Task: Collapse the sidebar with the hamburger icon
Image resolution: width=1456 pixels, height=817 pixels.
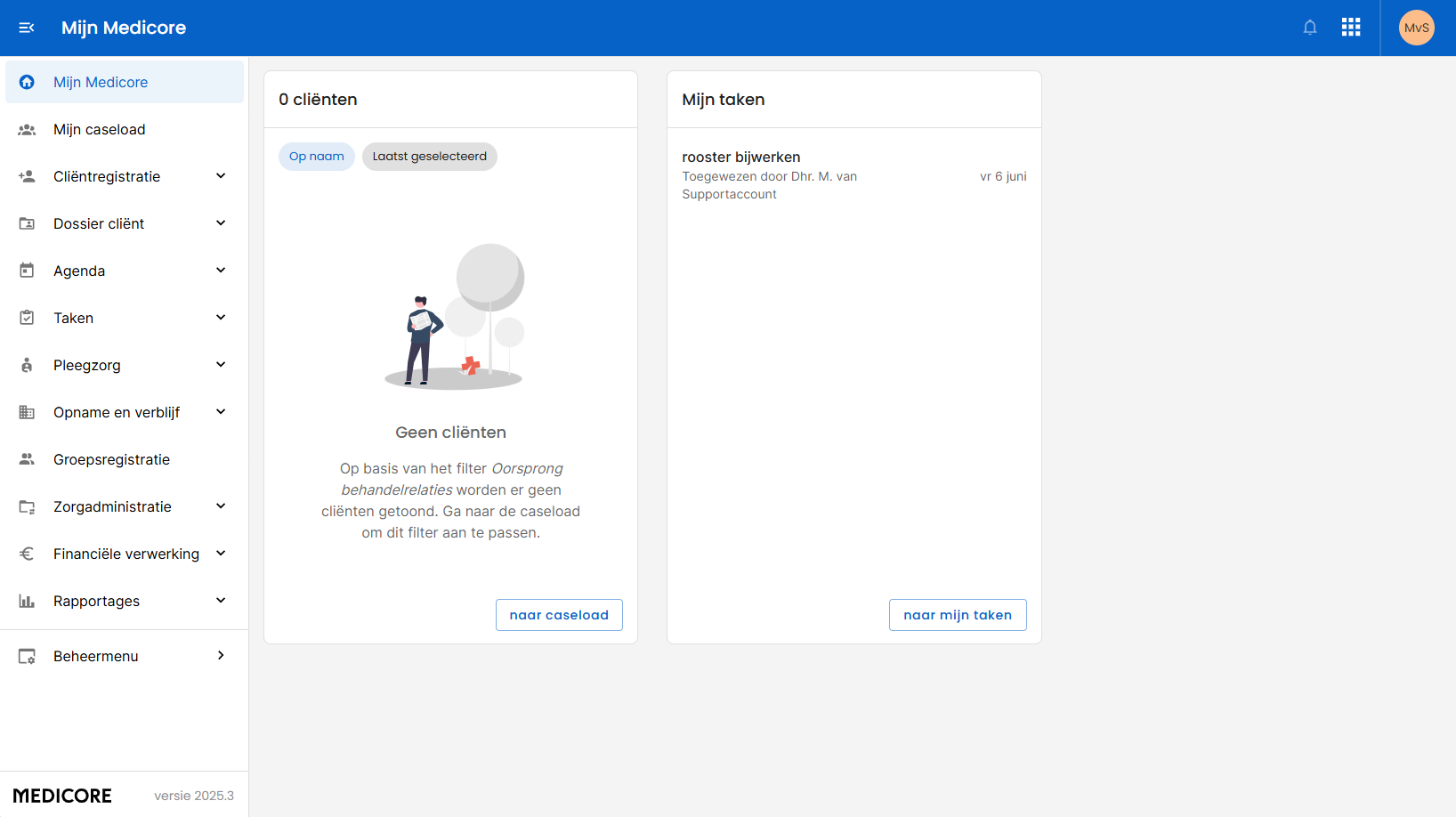Action: coord(27,28)
